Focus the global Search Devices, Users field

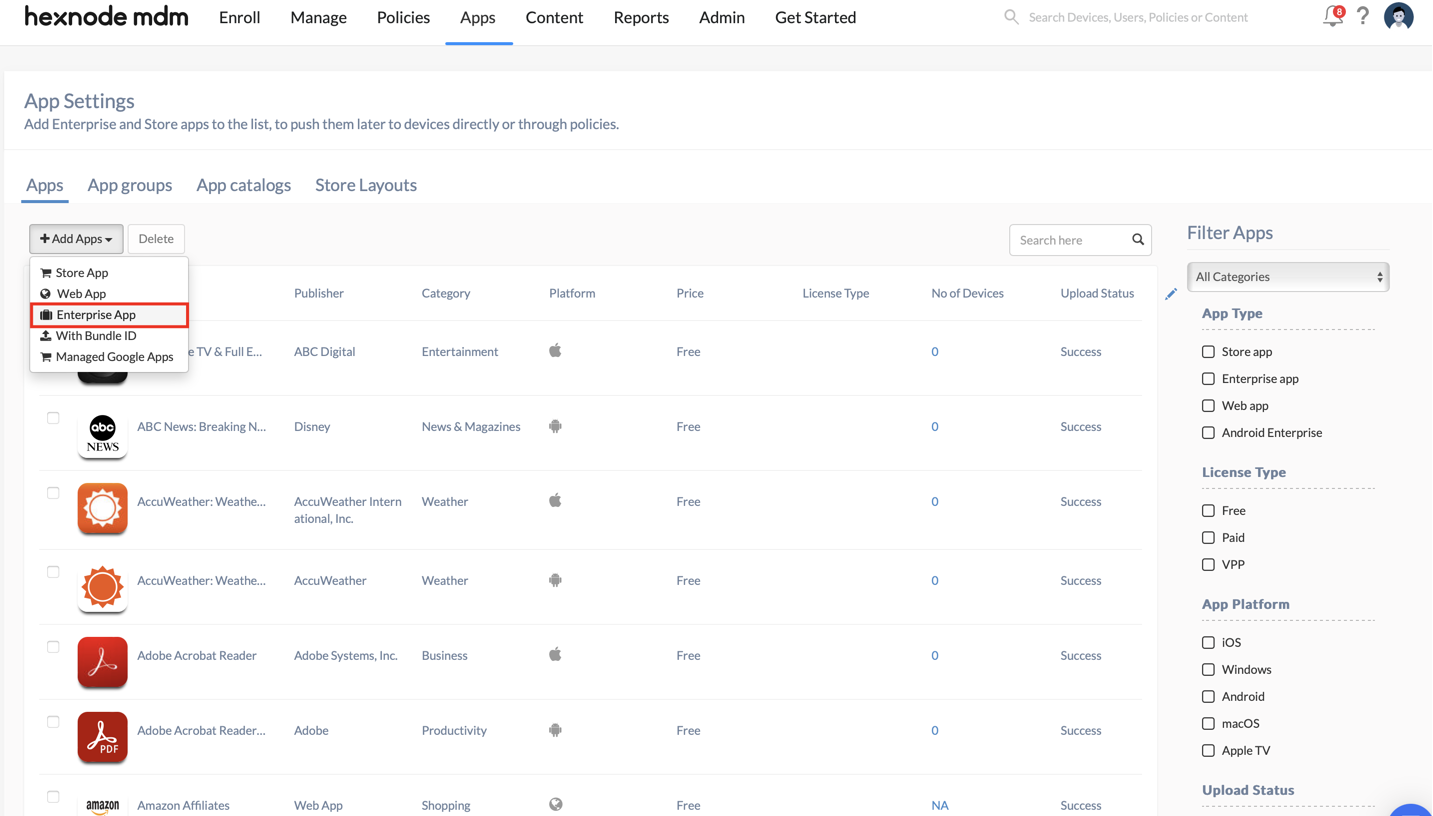(x=1138, y=17)
